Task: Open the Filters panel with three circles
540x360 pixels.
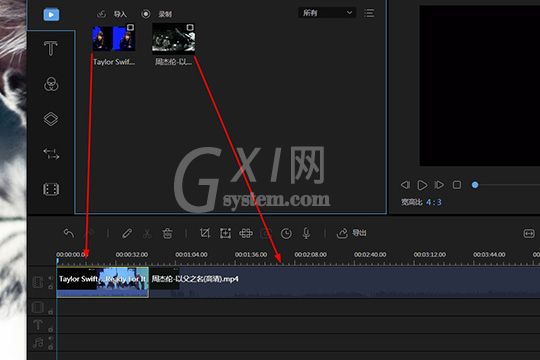Action: coord(51,84)
